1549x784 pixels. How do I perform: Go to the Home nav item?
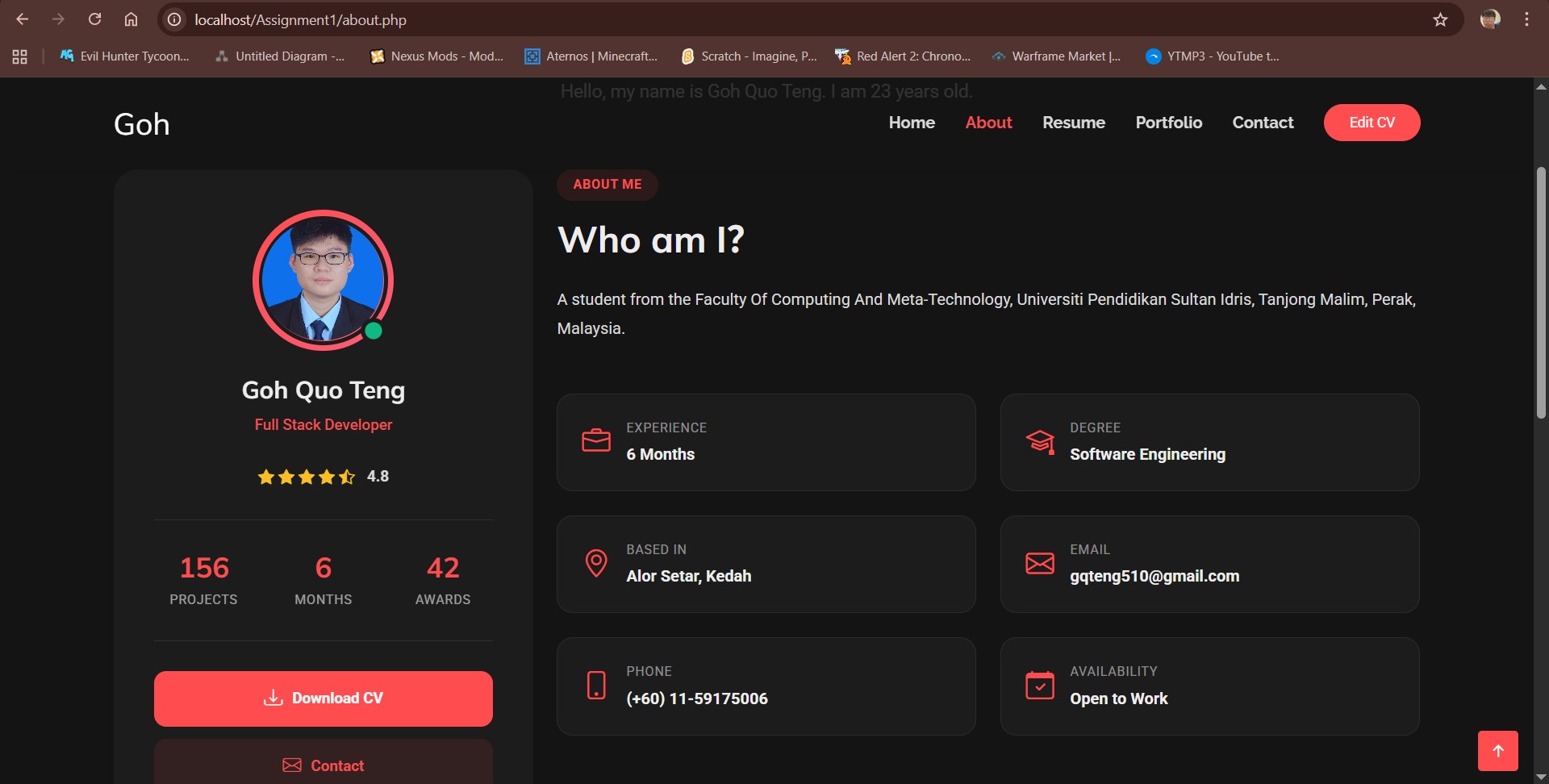[x=912, y=123]
